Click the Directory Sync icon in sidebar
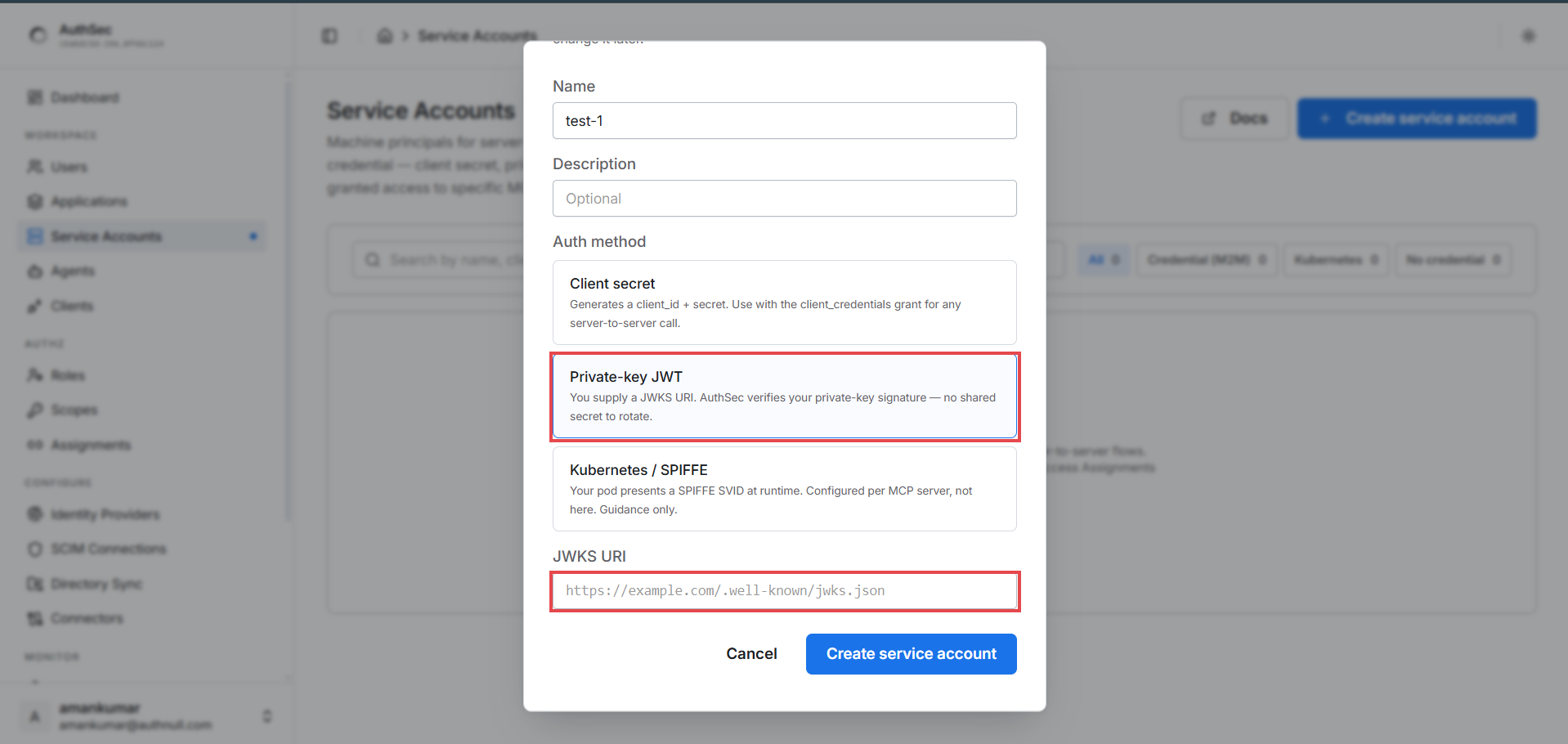 point(35,584)
